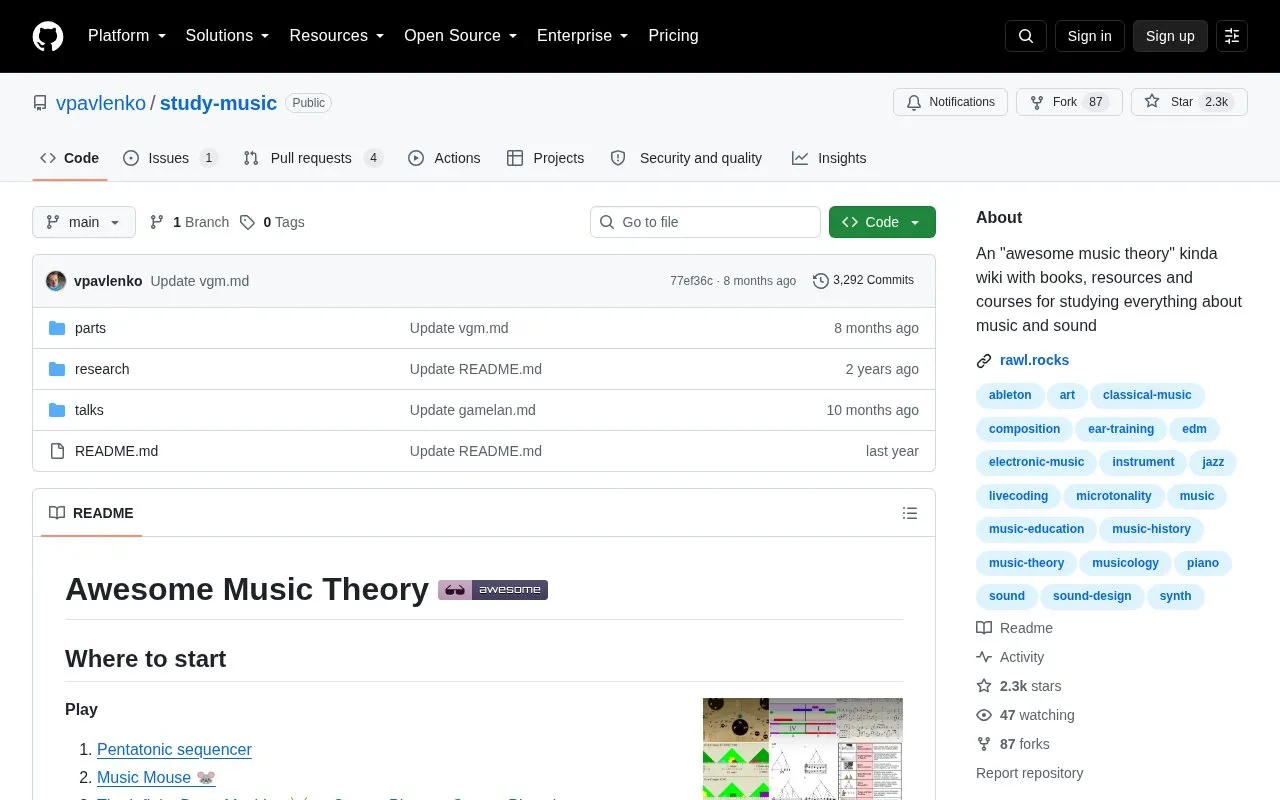Open the green Code dropdown
Viewport: 1280px width, 800px height.
(882, 222)
